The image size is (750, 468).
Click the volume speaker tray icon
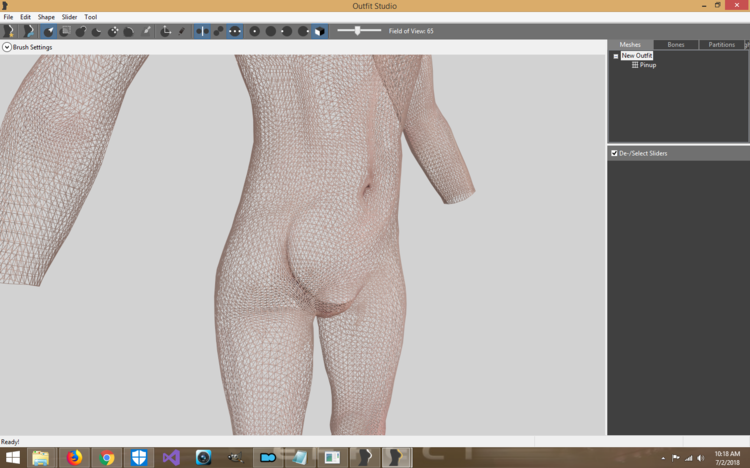pos(701,458)
